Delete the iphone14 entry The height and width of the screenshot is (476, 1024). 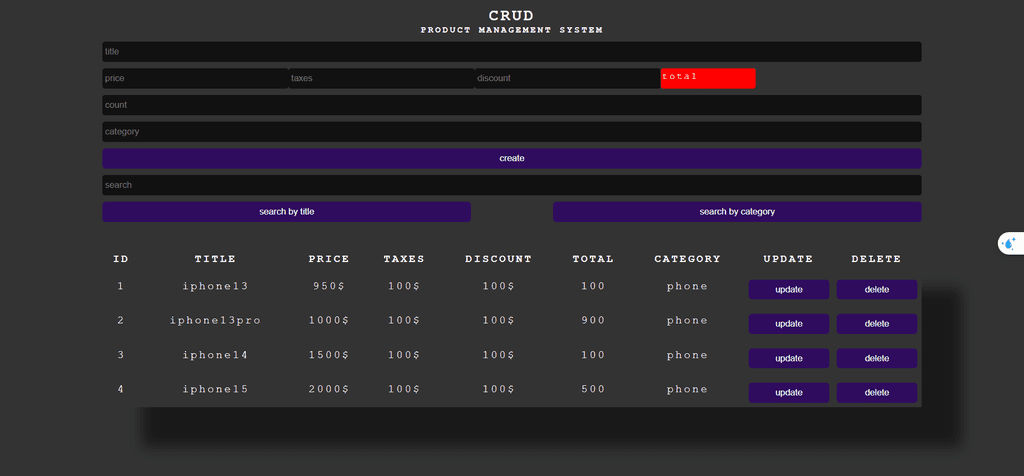876,358
